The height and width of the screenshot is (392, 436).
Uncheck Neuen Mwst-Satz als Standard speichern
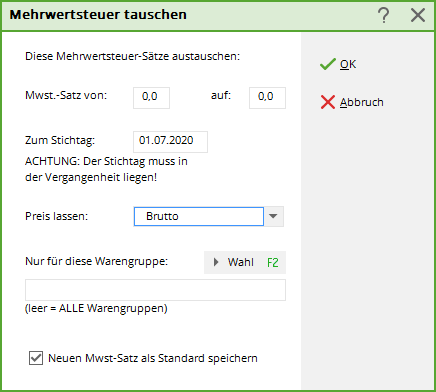point(36,358)
